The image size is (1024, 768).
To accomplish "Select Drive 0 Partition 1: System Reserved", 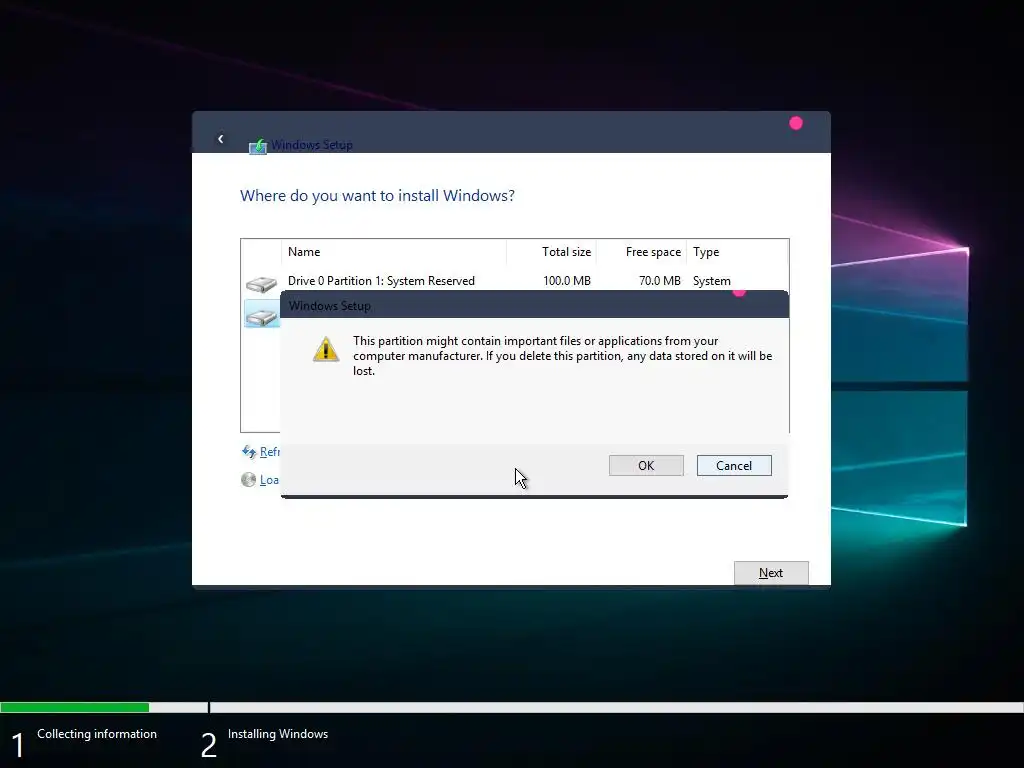I will pyautogui.click(x=381, y=281).
